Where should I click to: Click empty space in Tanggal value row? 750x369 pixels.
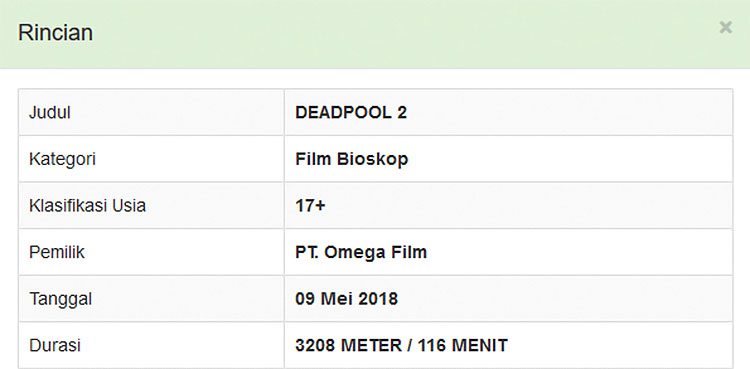564,299
